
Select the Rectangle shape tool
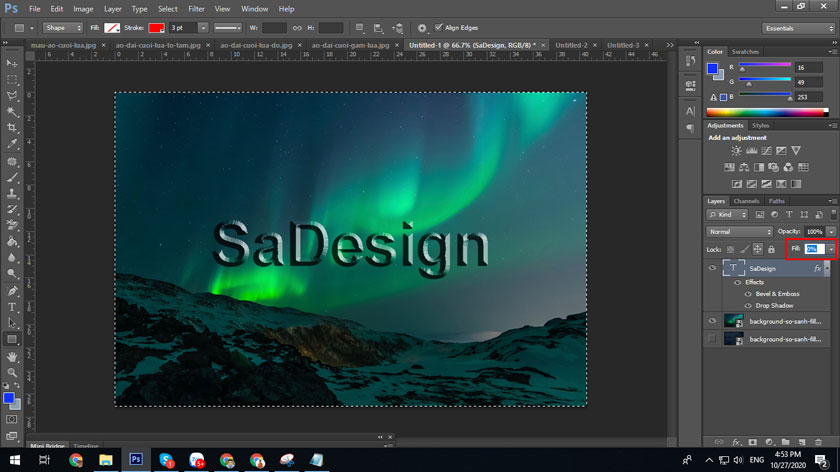(x=12, y=339)
